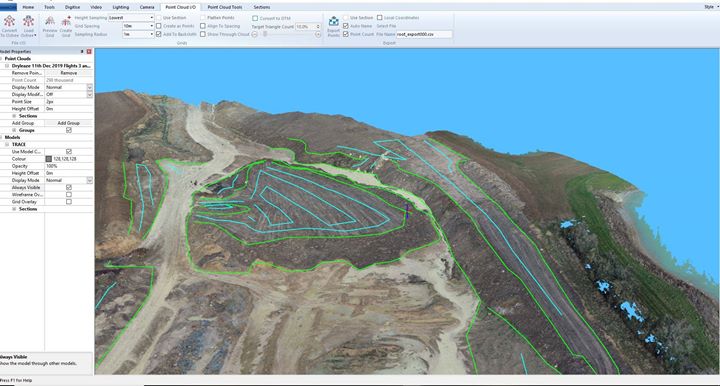Image resolution: width=720 pixels, height=386 pixels.
Task: Click the File Name input field
Action: coord(424,34)
